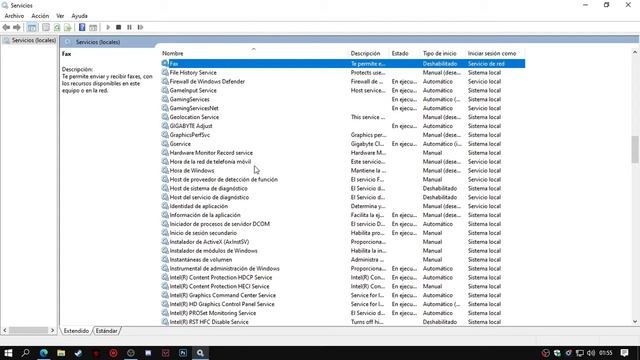Select Instantáneas de volumen service
The height and width of the screenshot is (360, 640).
pos(343,260)
